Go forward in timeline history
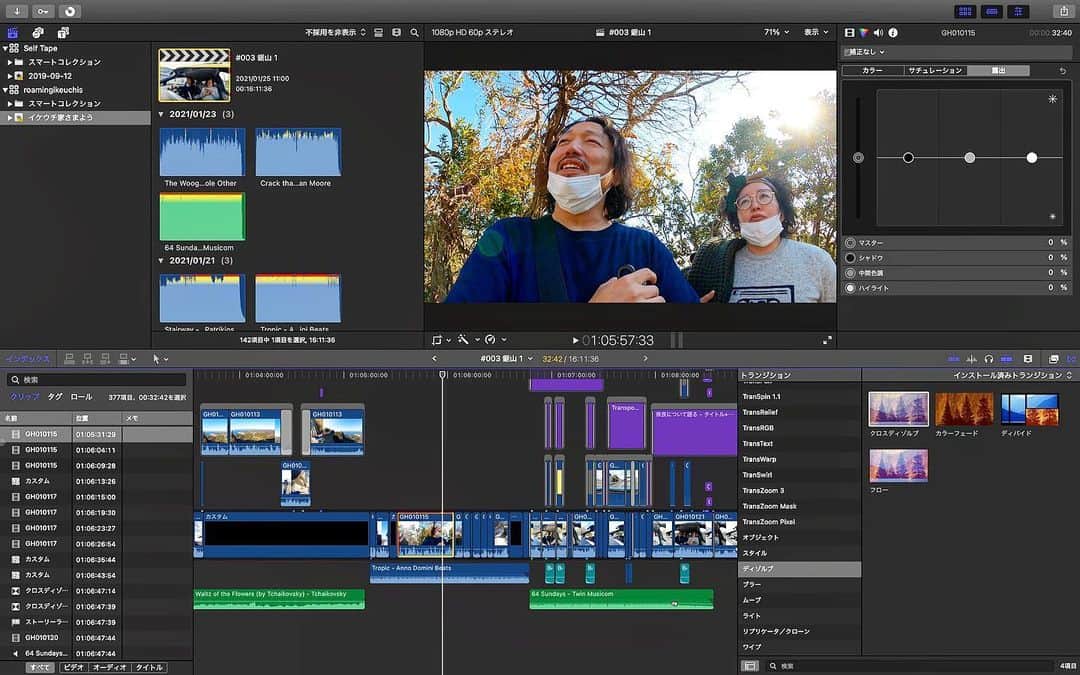Image resolution: width=1080 pixels, height=675 pixels. (x=645, y=359)
